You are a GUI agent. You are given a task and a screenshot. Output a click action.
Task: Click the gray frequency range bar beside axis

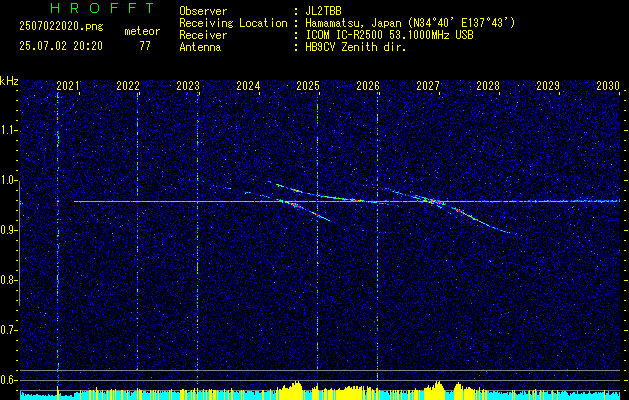pyautogui.click(x=19, y=244)
